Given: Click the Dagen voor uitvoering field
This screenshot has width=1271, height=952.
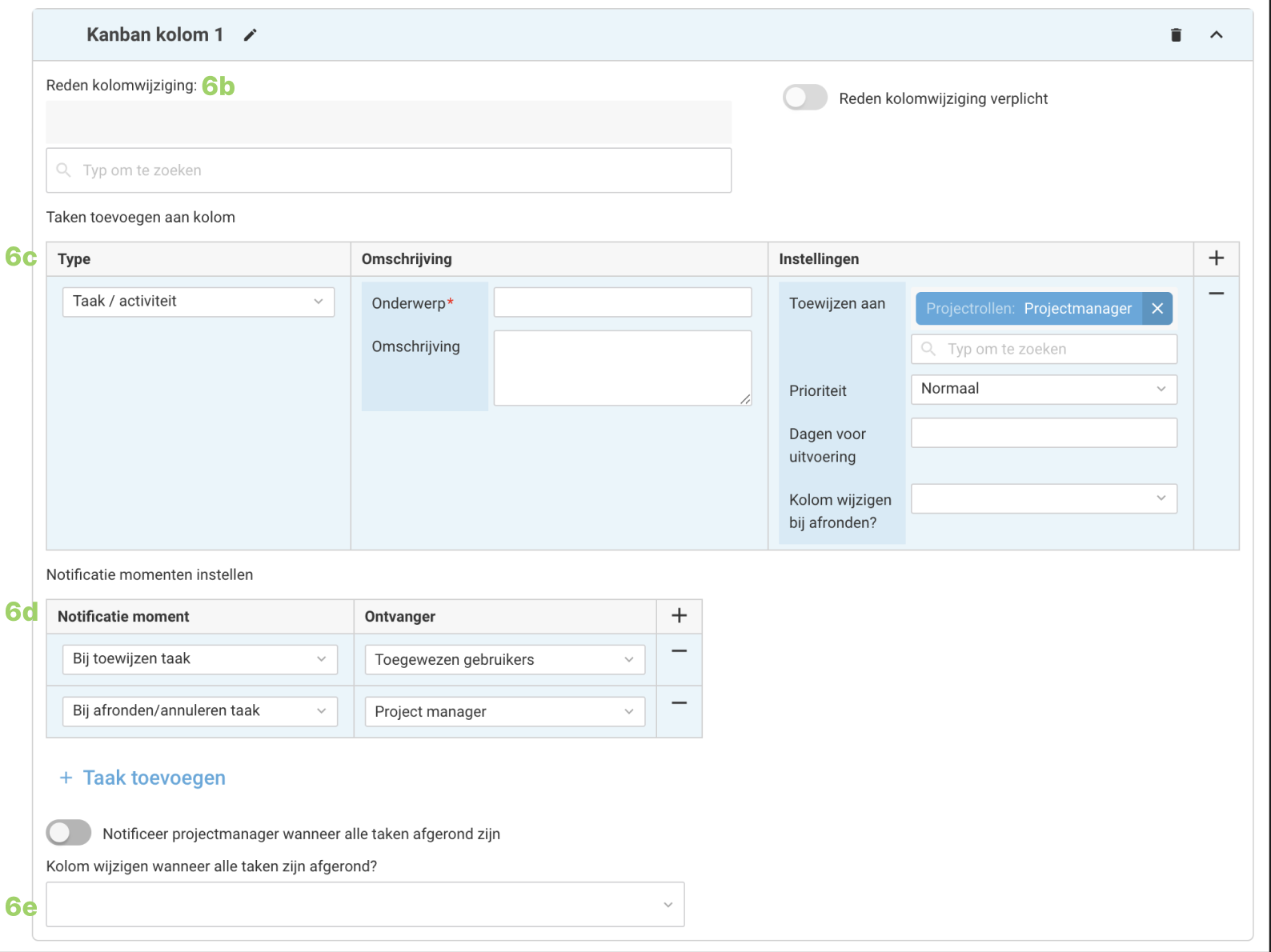Looking at the screenshot, I should 1044,433.
